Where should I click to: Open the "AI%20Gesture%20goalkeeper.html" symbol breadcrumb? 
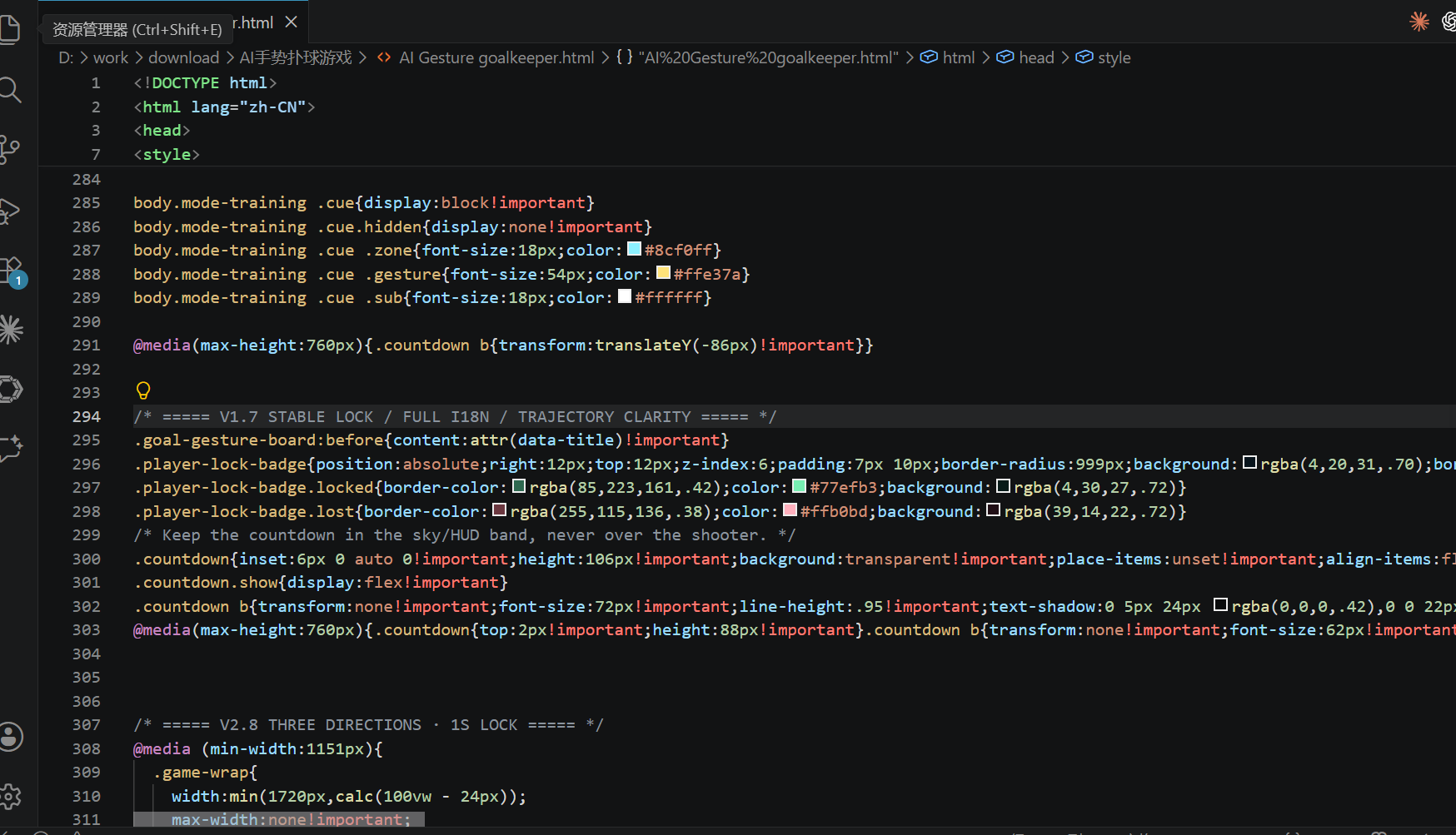point(768,57)
